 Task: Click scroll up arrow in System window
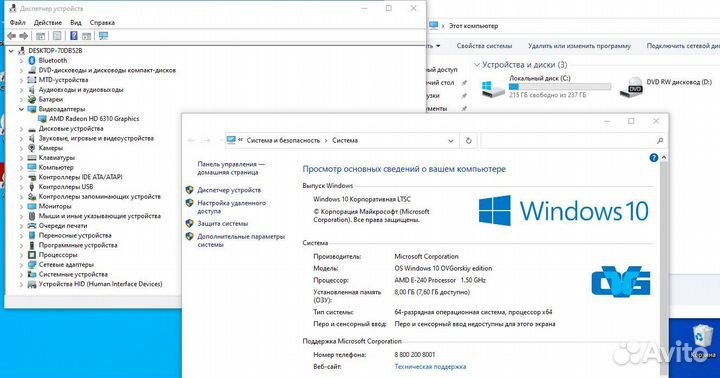click(664, 158)
